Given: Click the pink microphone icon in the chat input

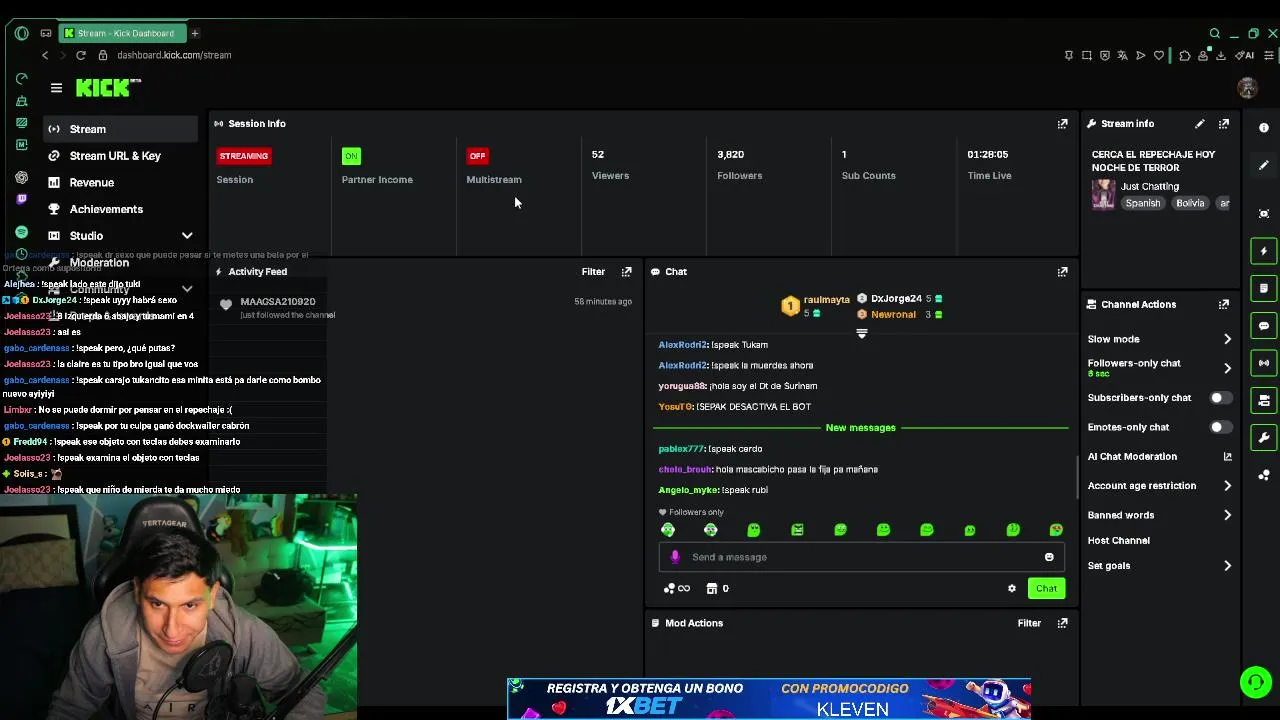Looking at the screenshot, I should pos(675,557).
